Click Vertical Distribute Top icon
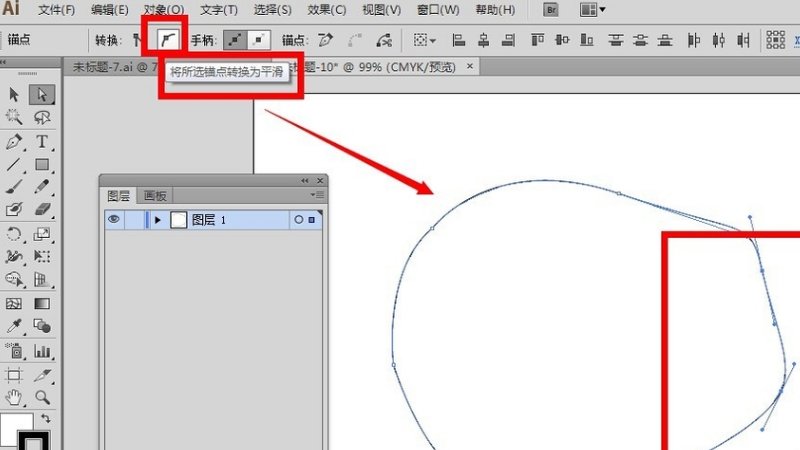The image size is (800, 450). (616, 40)
